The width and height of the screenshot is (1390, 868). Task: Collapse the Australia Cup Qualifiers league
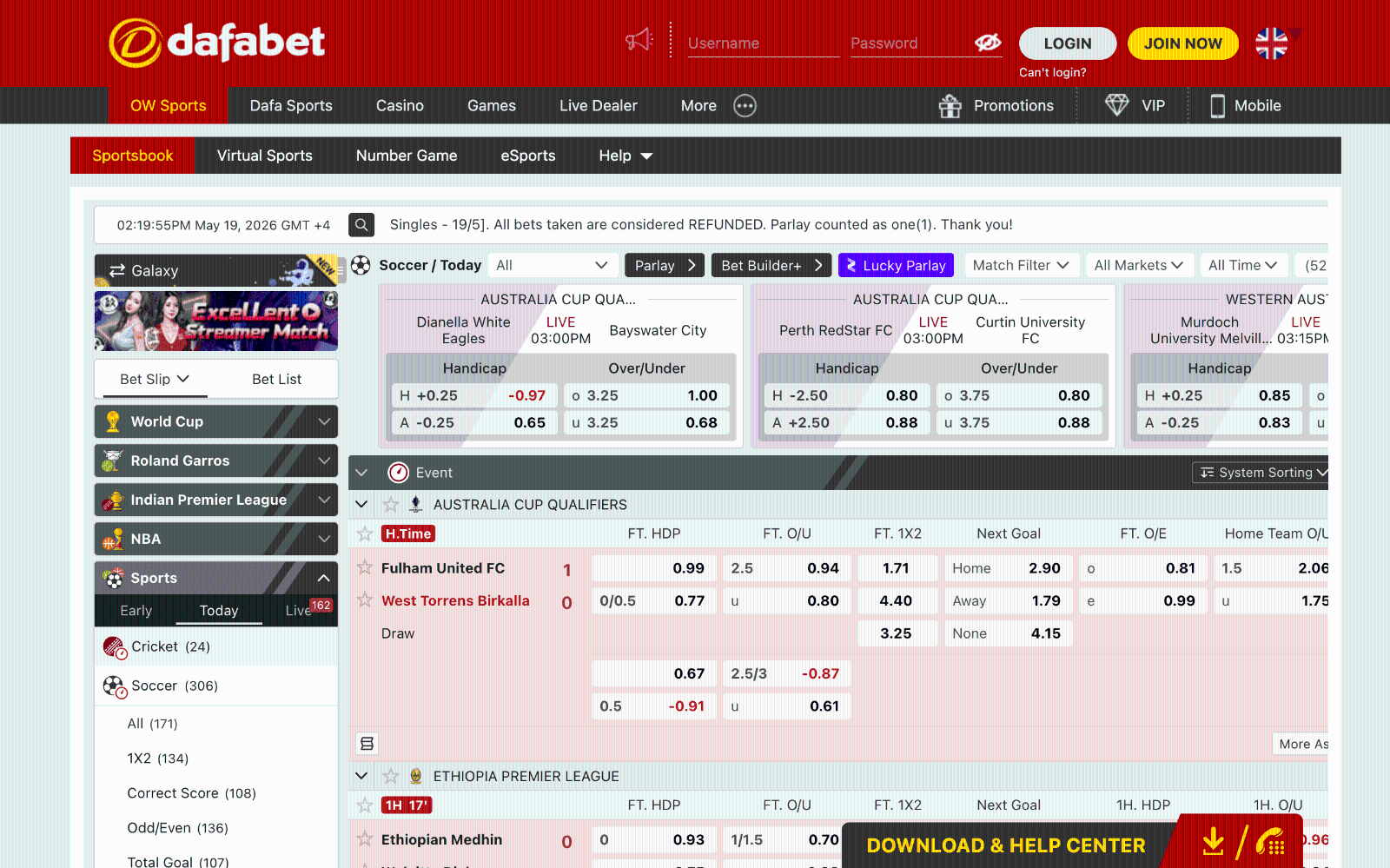point(361,505)
